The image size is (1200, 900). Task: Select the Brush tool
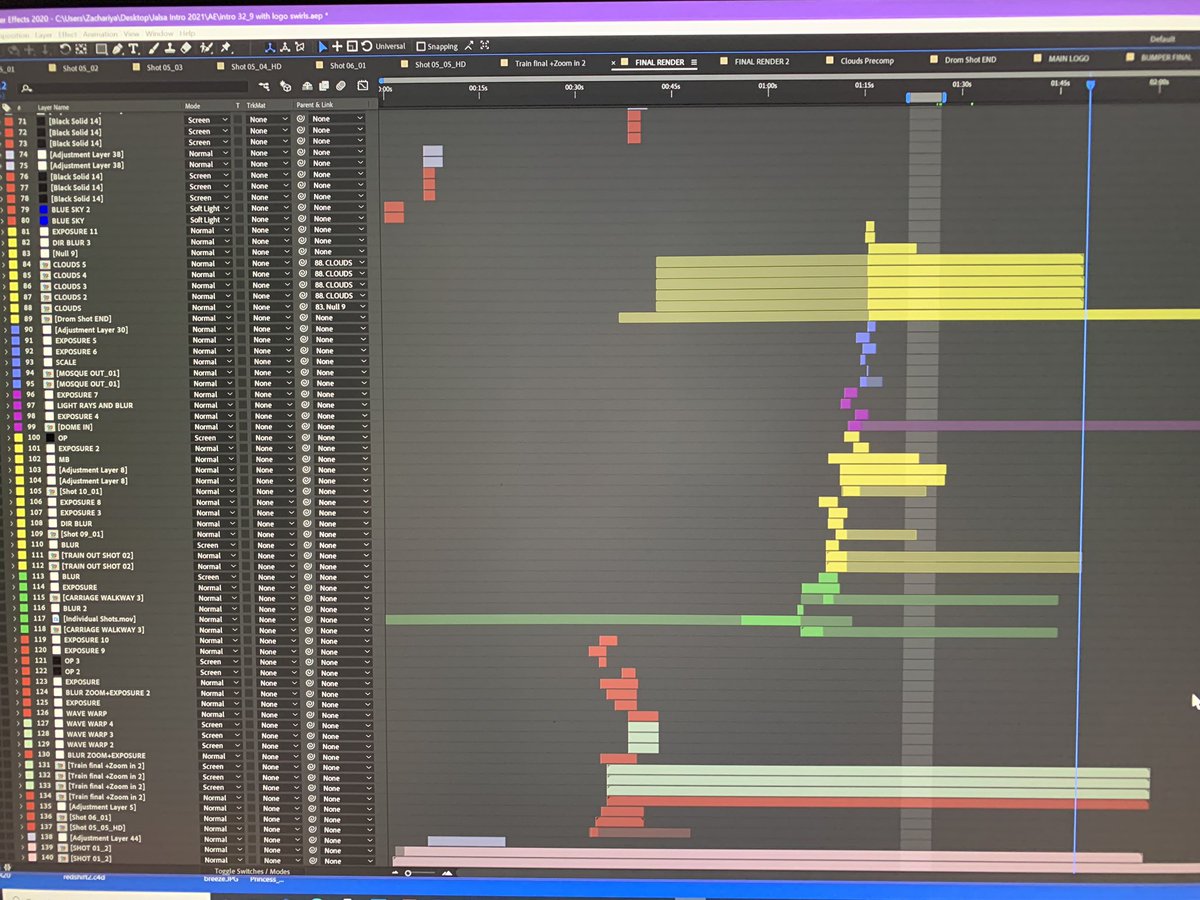(x=153, y=48)
